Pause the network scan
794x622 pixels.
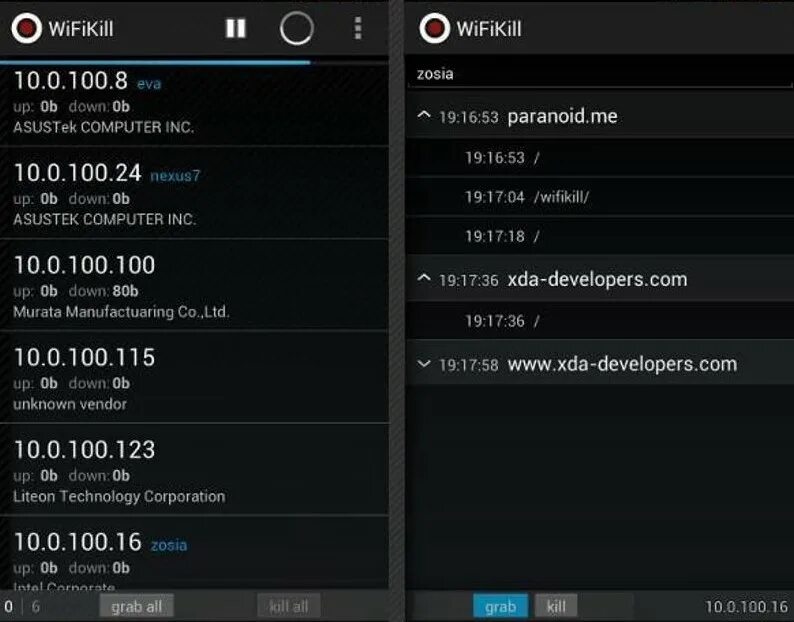(x=235, y=28)
